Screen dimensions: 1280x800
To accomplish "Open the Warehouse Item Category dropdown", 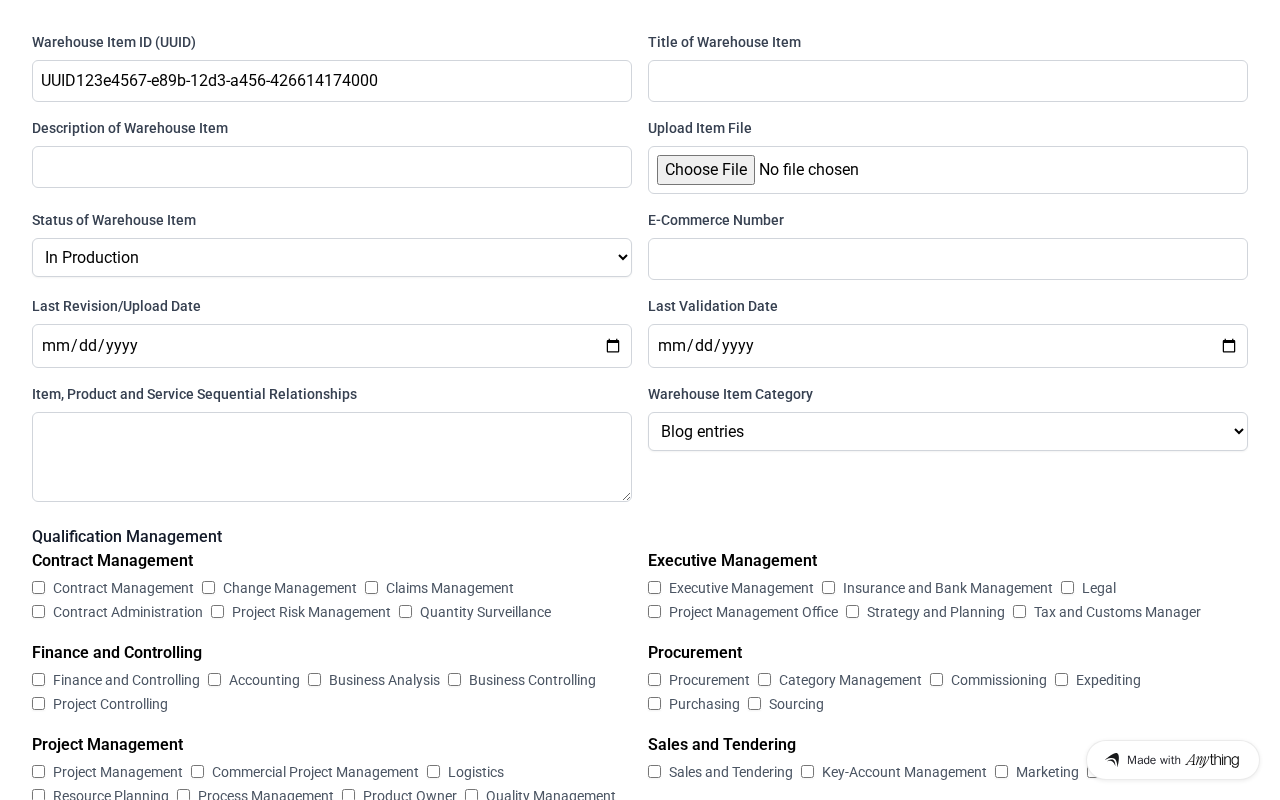I will pyautogui.click(x=948, y=432).
